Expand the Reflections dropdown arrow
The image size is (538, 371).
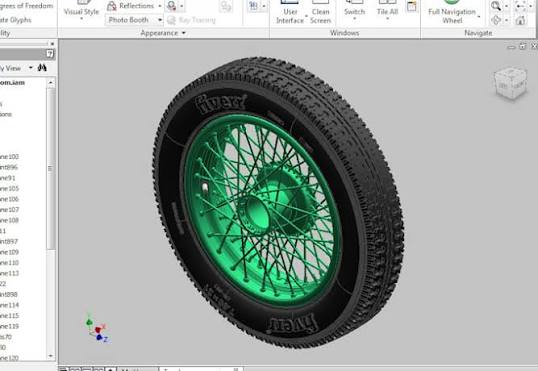[160, 6]
